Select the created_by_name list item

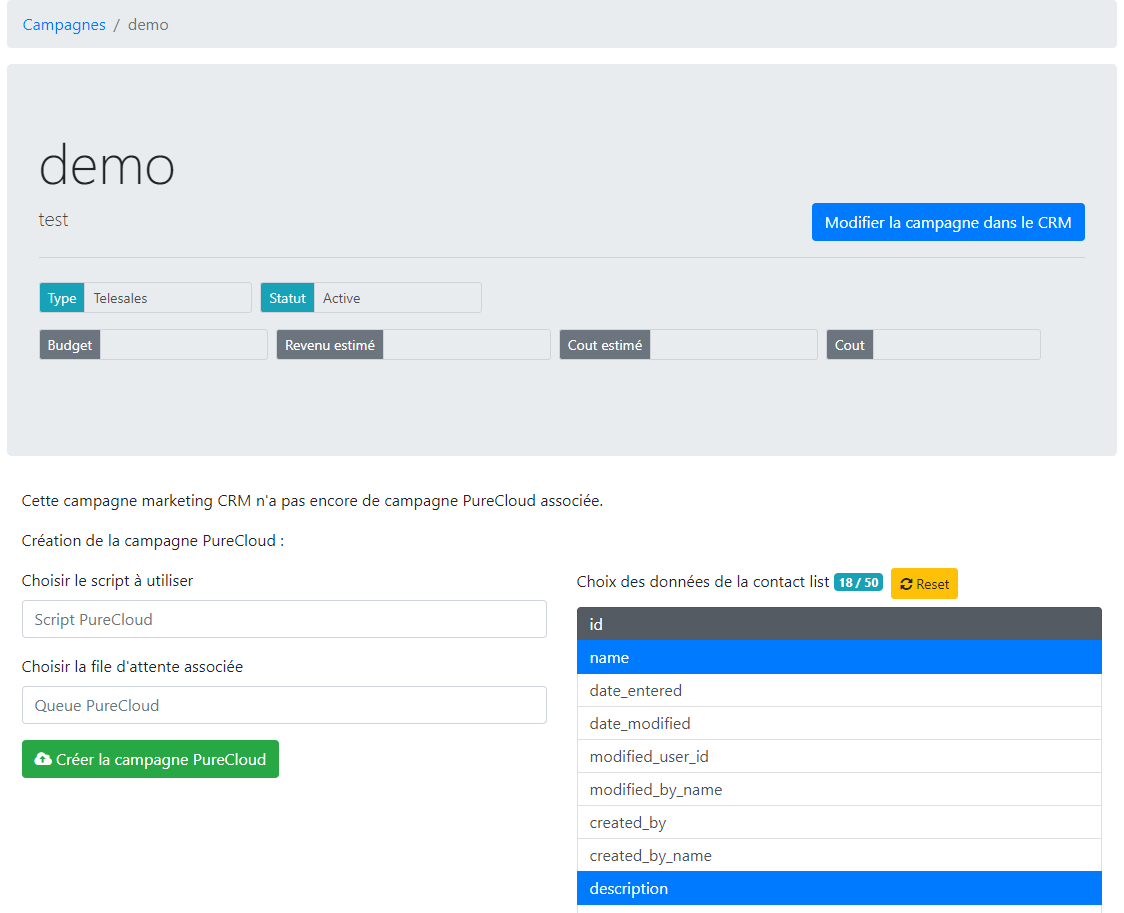(838, 856)
